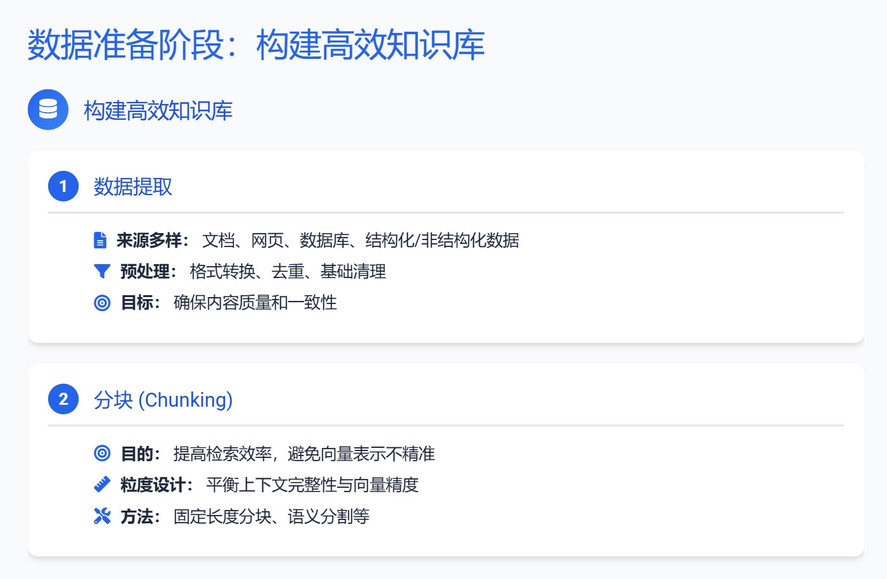
Task: Click the bold label 粒度设计：
Action: pos(157,485)
